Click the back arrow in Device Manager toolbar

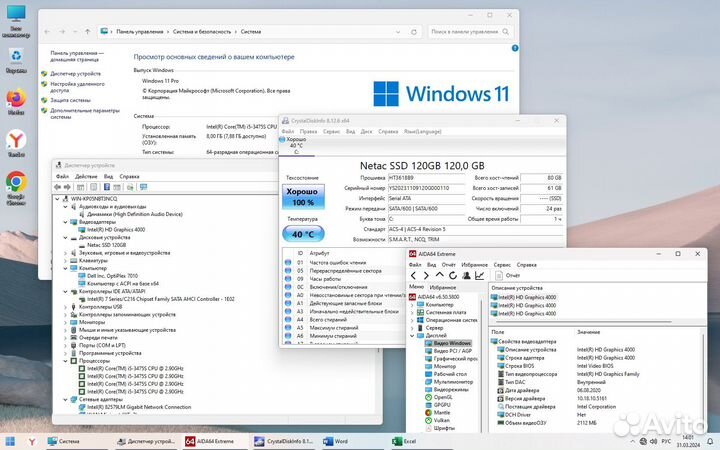[x=57, y=187]
